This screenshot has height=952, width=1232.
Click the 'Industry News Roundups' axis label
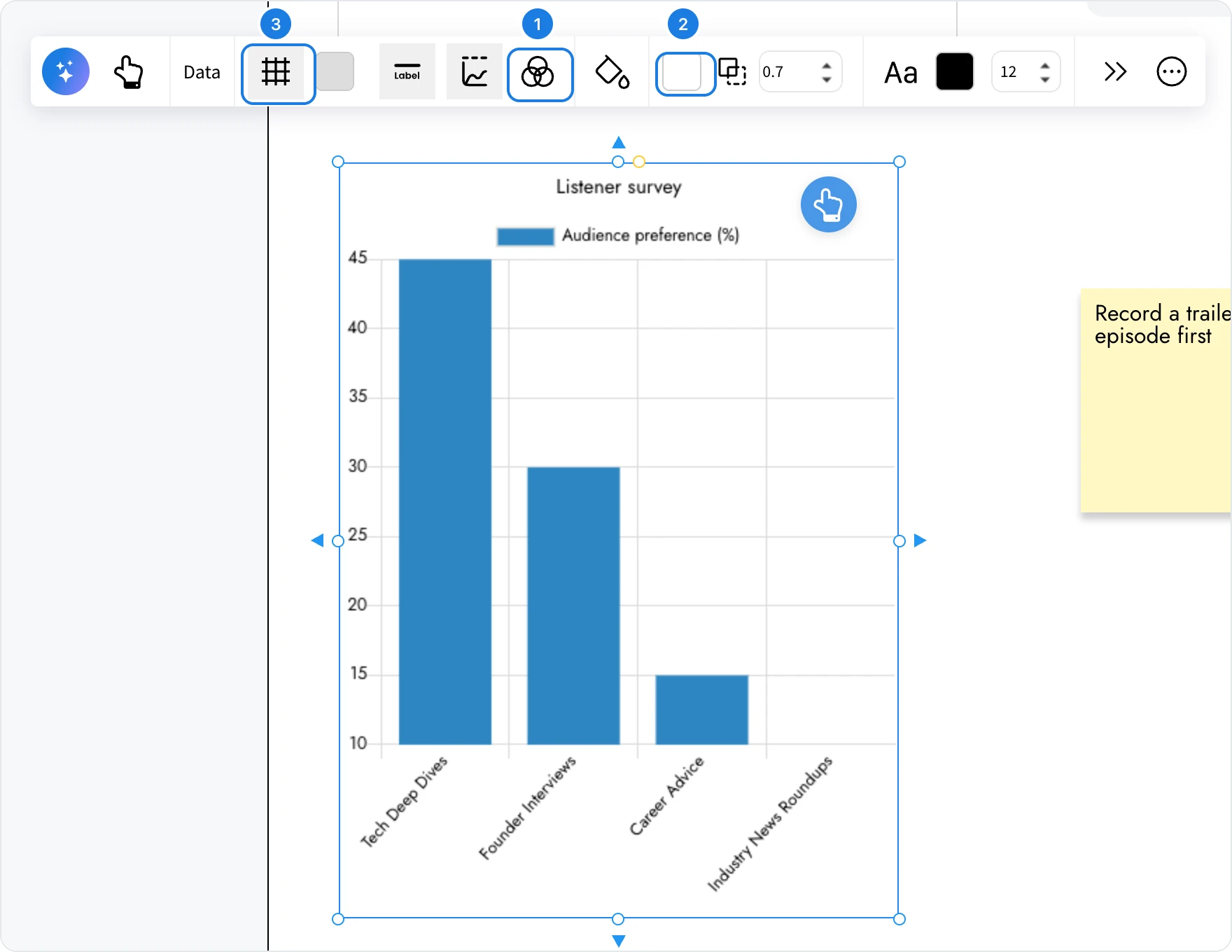pos(771,824)
